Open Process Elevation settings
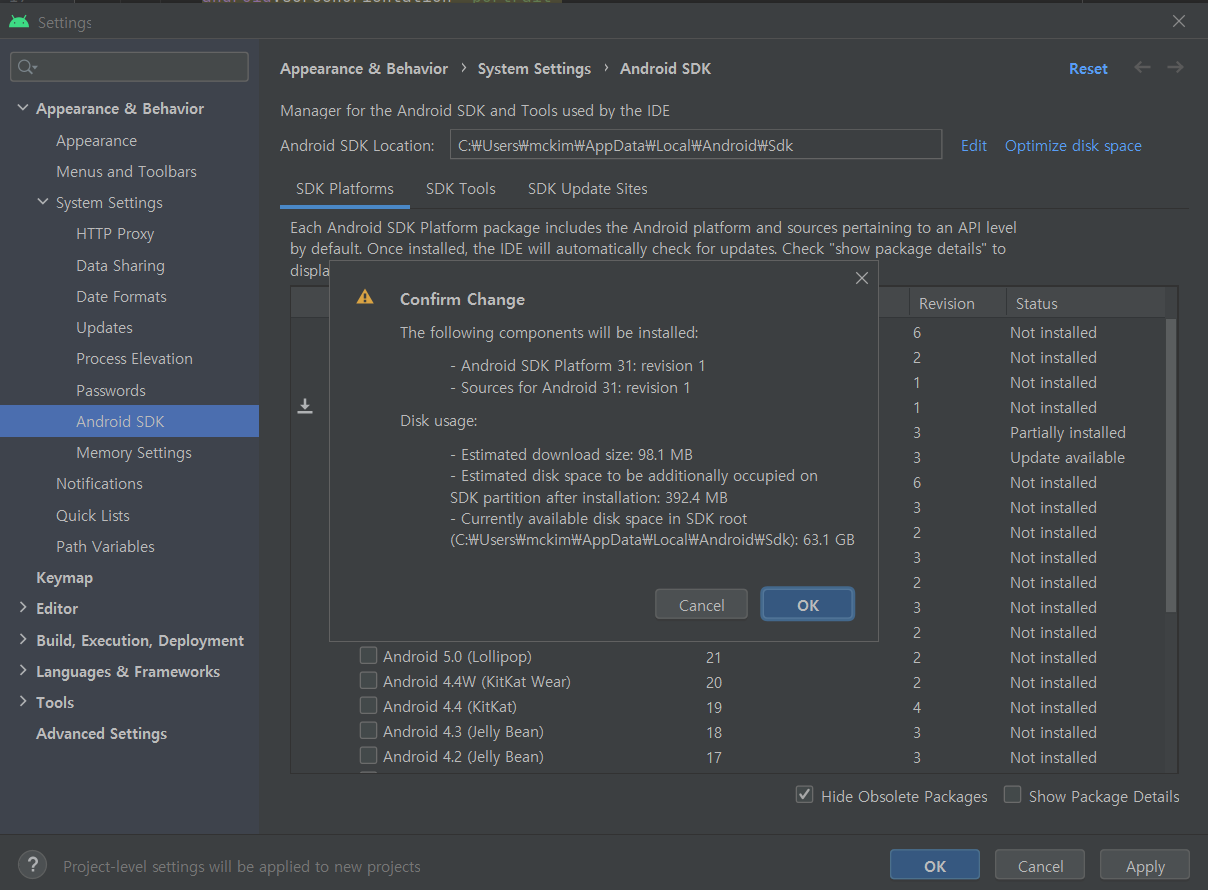This screenshot has height=890, width=1208. click(134, 359)
